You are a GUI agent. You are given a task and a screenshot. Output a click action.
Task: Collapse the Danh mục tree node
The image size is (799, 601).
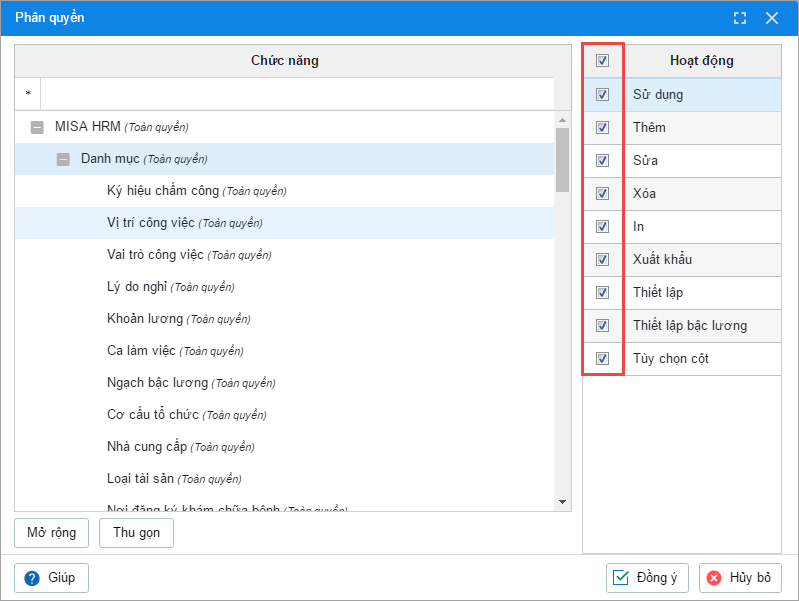[63, 159]
